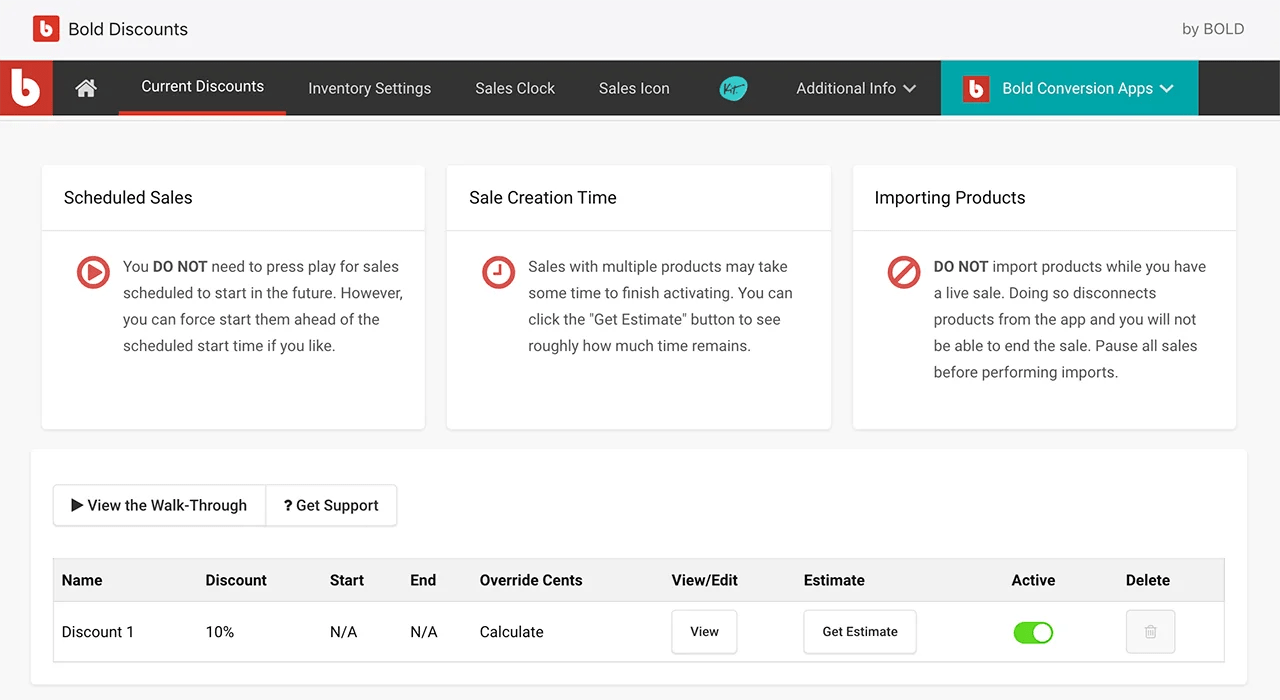Click the Get Support button

[331, 506]
